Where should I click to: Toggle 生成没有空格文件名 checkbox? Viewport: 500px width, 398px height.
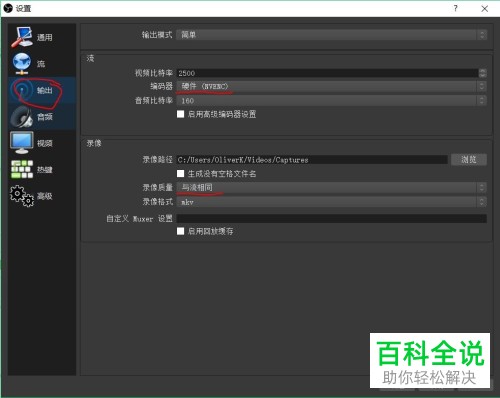pos(180,173)
